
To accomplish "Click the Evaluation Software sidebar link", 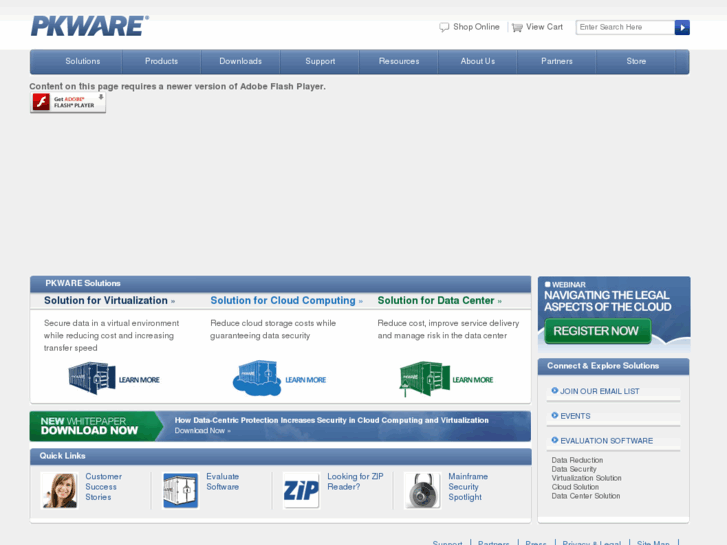I will pos(606,441).
